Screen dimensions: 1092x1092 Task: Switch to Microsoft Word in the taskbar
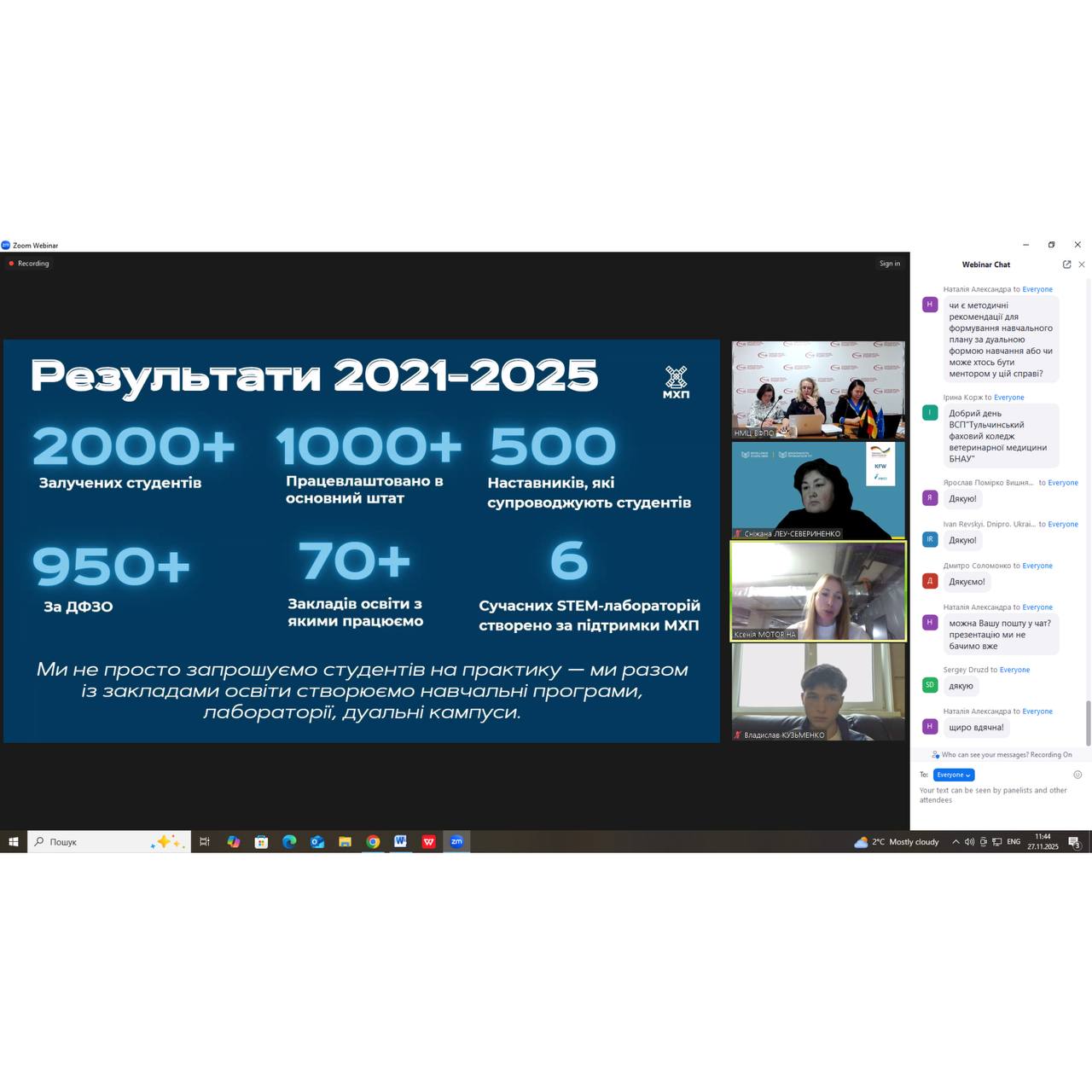[400, 842]
